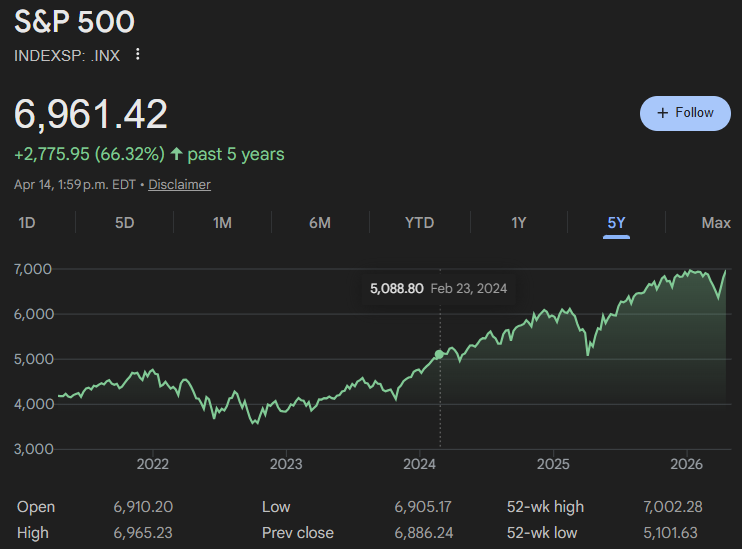The image size is (742, 549).
Task: Select the 5Y range tab
Action: pos(616,223)
